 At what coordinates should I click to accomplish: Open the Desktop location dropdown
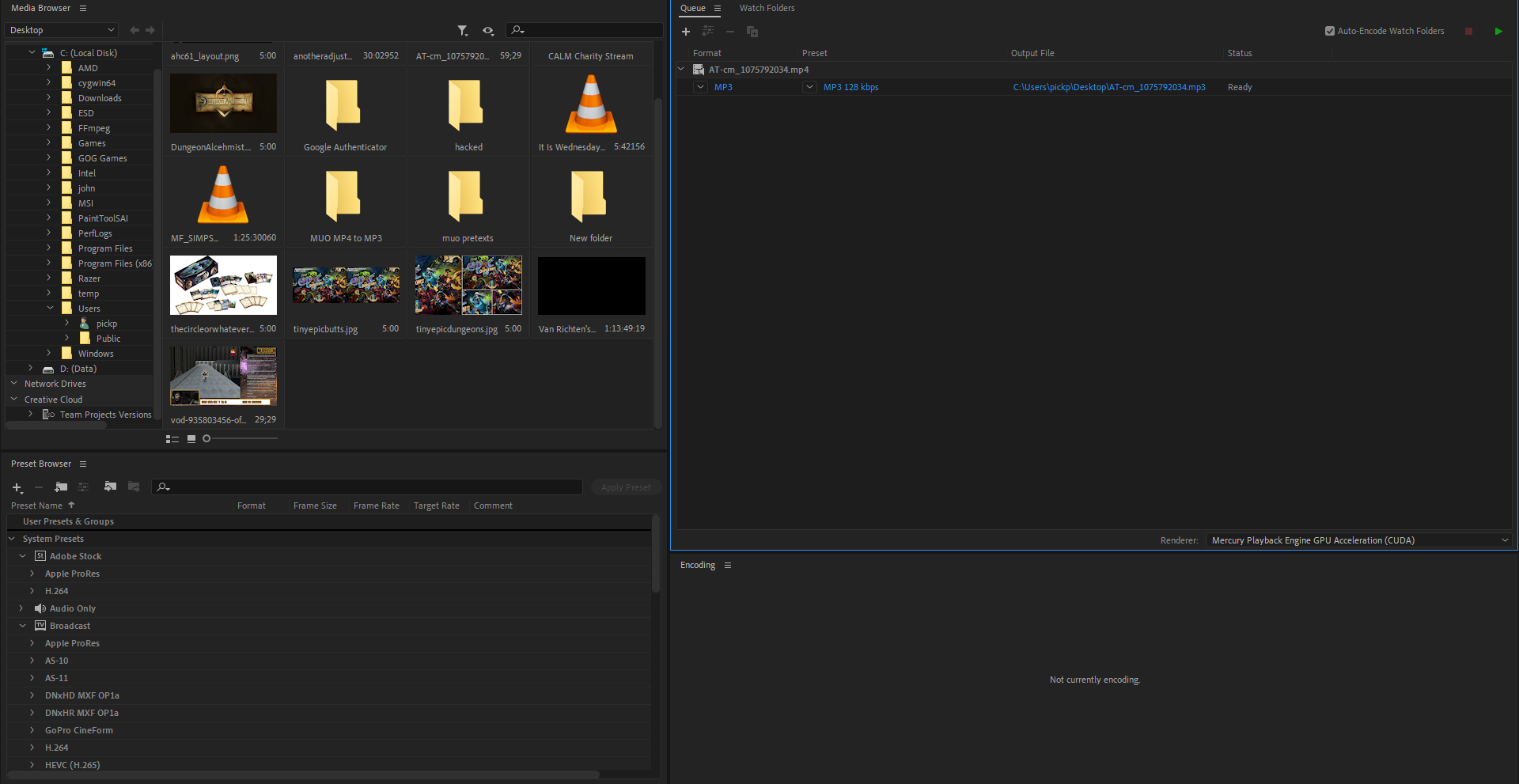(x=61, y=30)
